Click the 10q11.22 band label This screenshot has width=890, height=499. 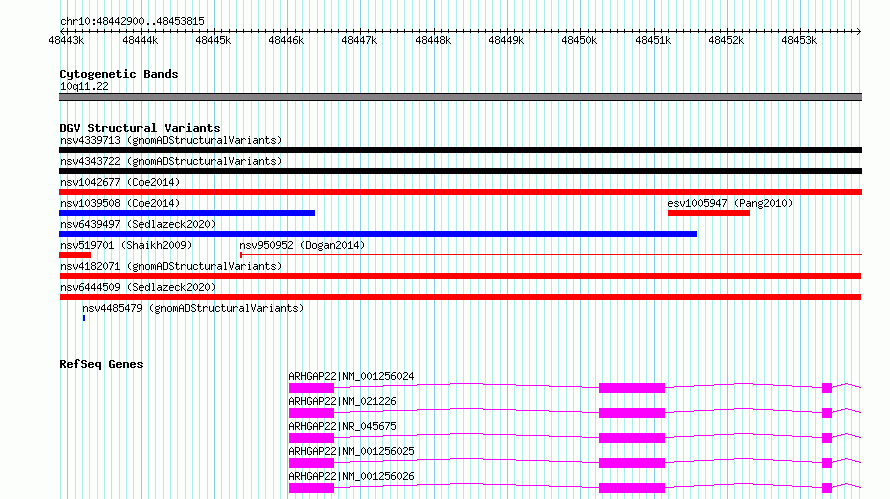(x=84, y=86)
